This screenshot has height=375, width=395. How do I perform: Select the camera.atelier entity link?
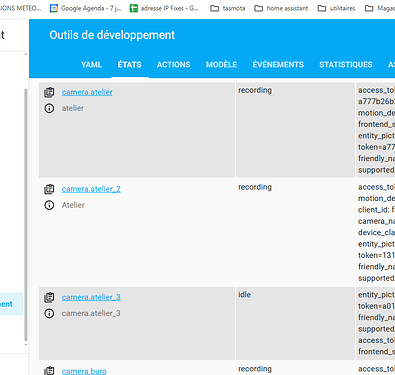click(x=87, y=92)
